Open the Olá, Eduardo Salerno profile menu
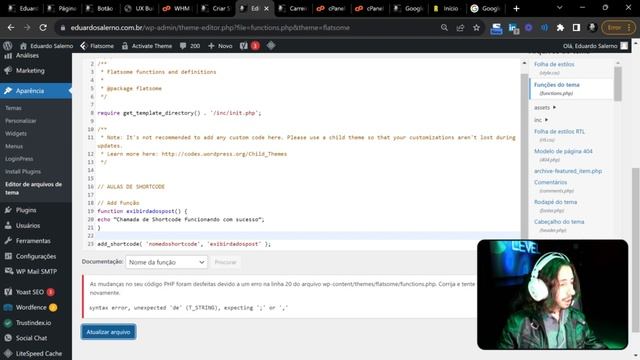The image size is (640, 360). [595, 46]
